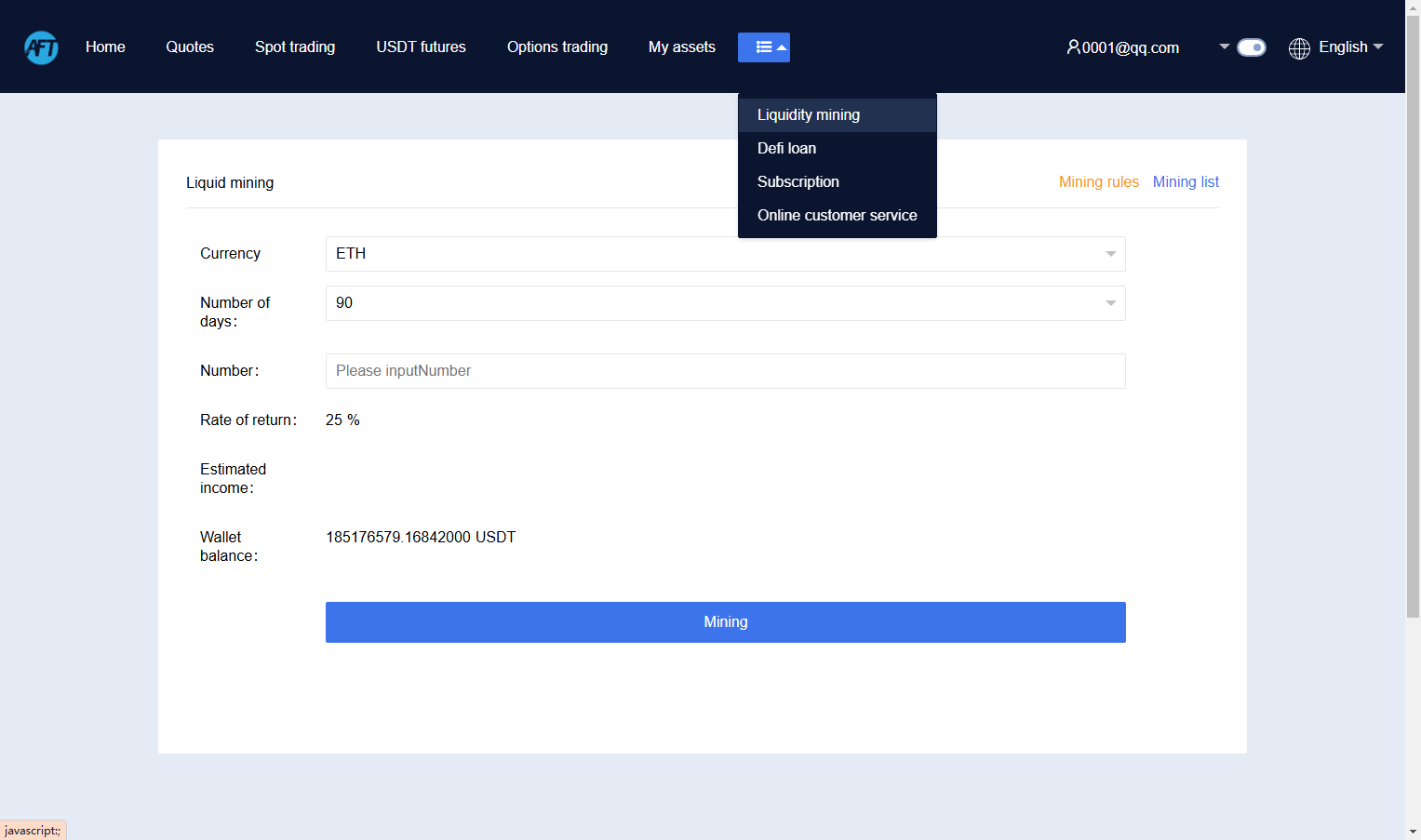Open the Mining rules link
Screen dimensions: 1421x840
(1099, 182)
